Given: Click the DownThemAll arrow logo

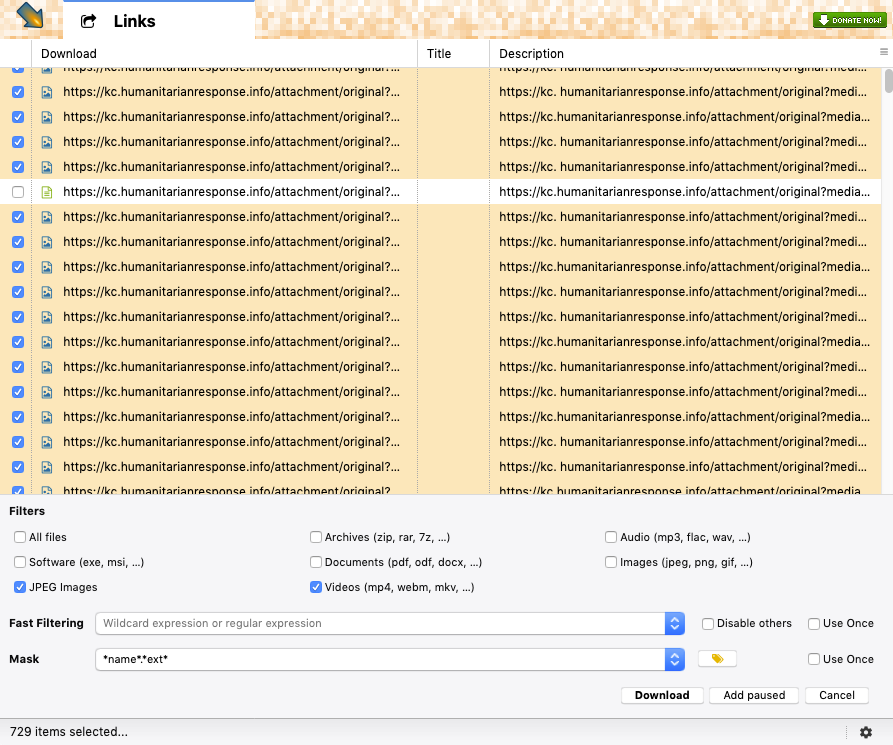Looking at the screenshot, I should pos(30,16).
